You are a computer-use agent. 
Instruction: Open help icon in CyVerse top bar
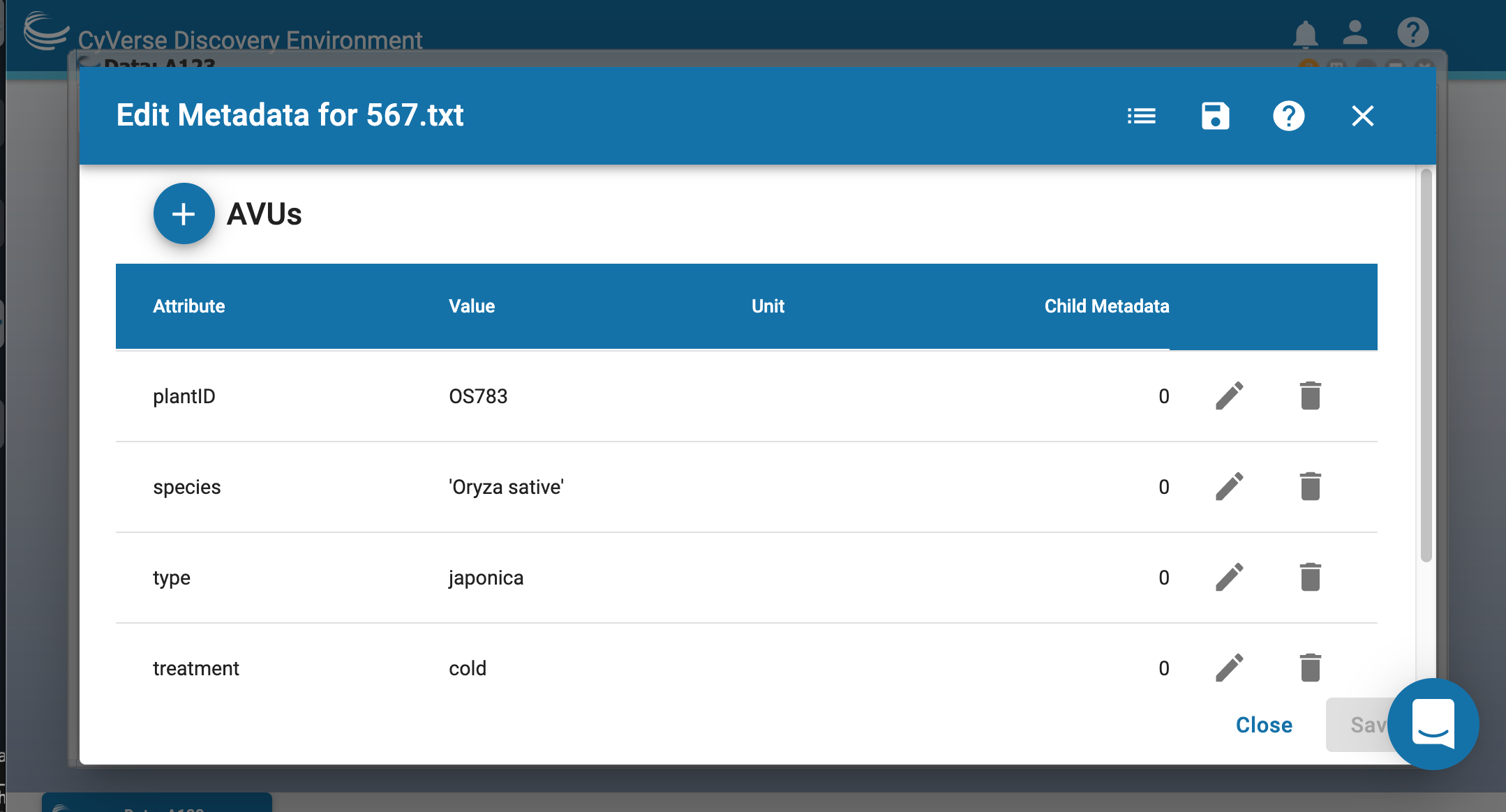click(x=1413, y=32)
